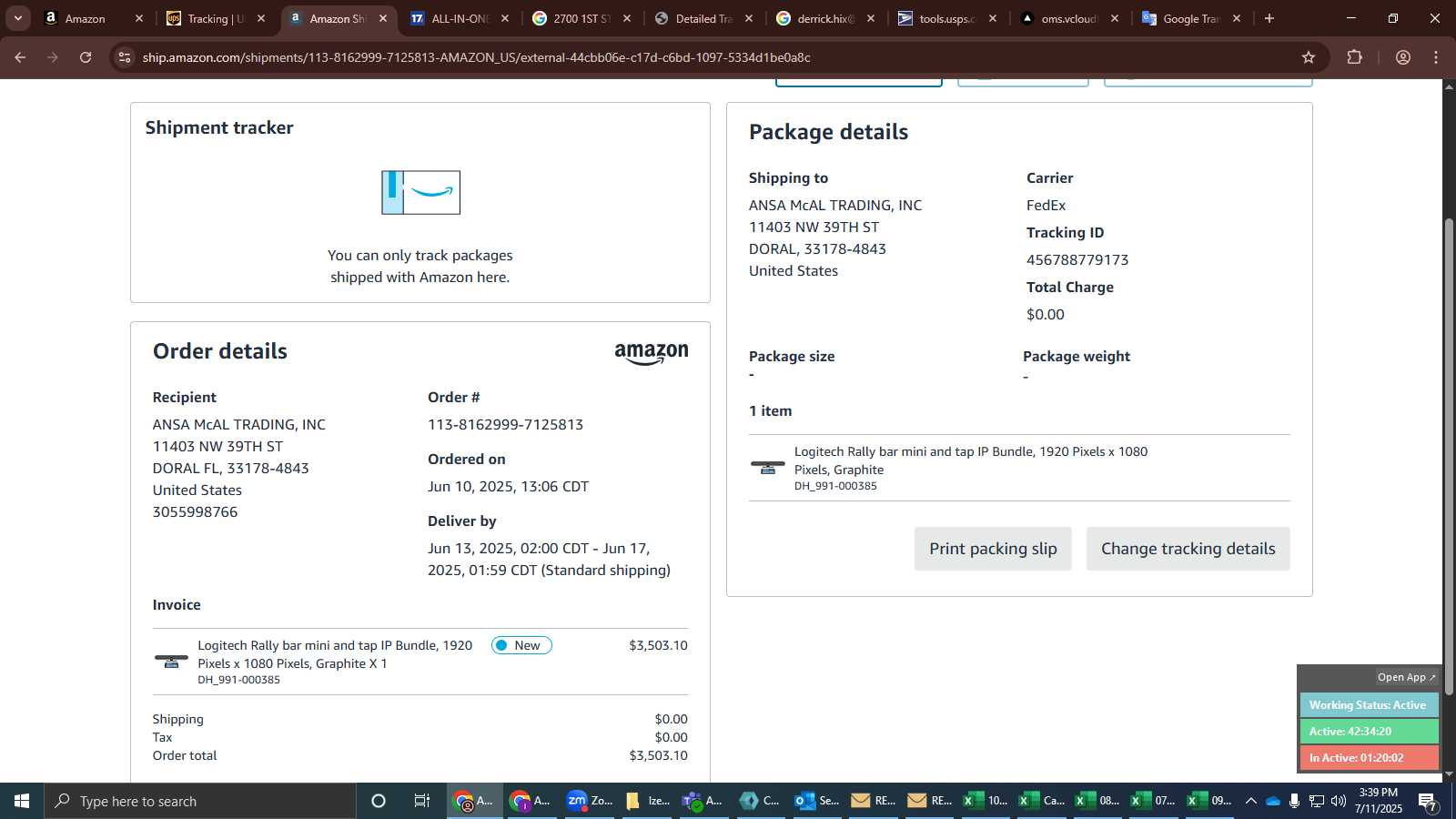Go back to previous page

click(20, 57)
